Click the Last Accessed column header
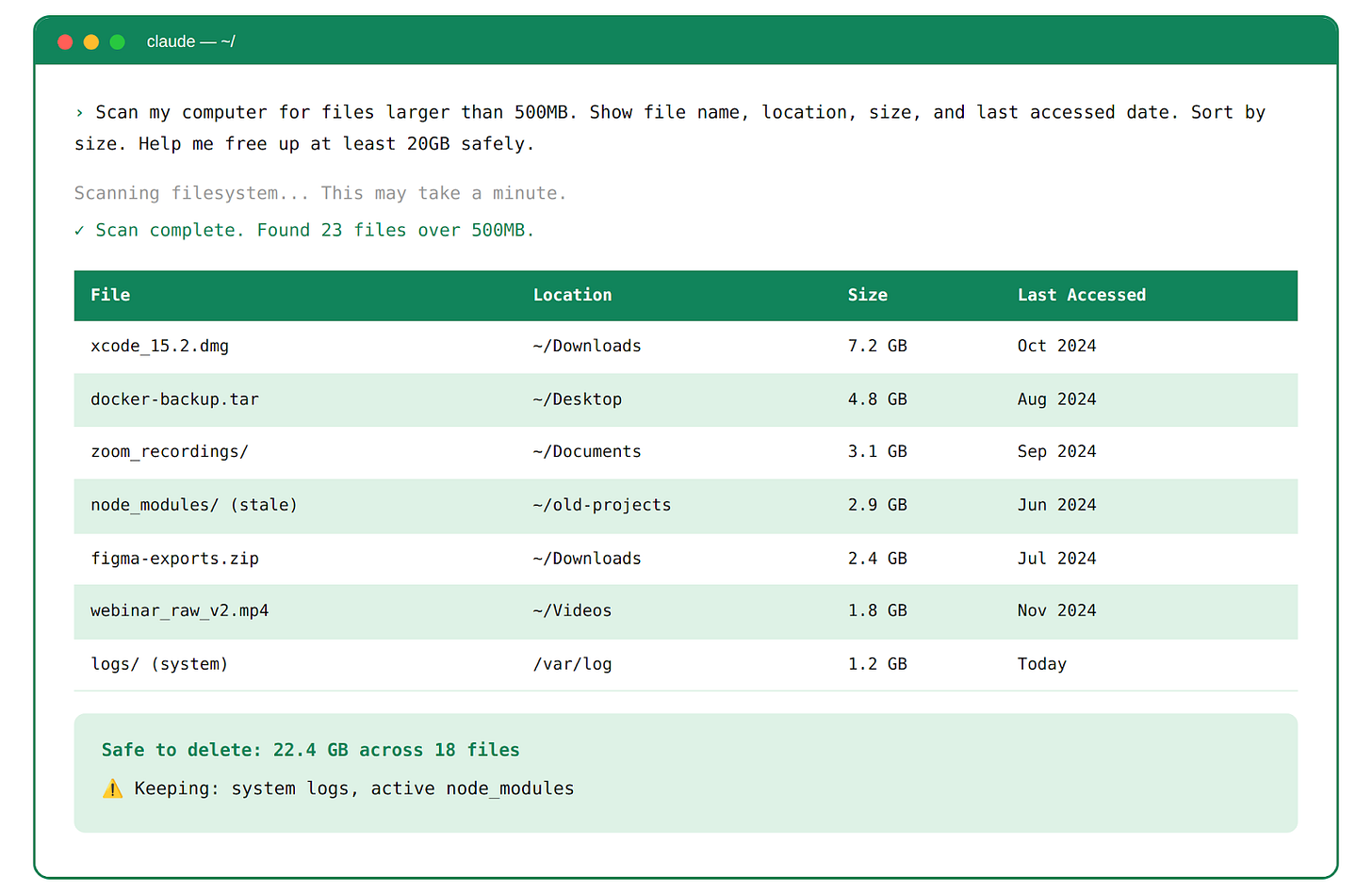Viewport: 1372px width, 893px height. click(1081, 295)
